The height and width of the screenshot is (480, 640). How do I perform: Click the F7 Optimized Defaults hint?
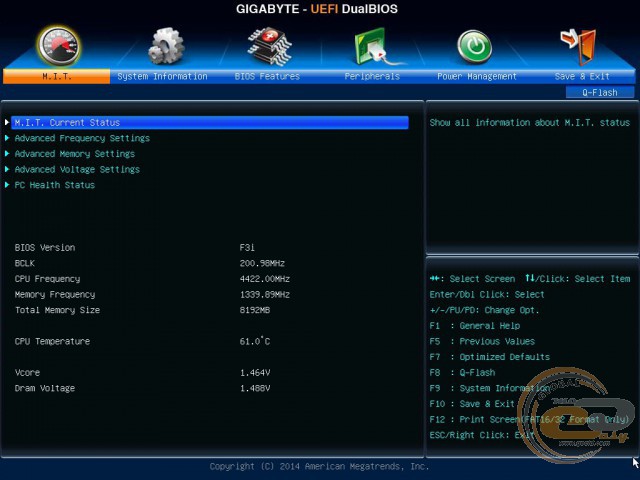pos(490,357)
